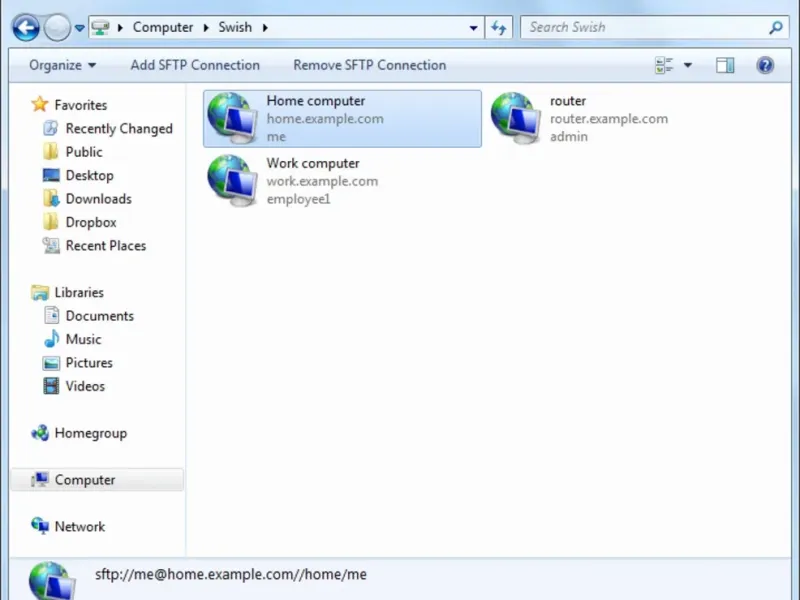Screen dimensions: 800x600
Task: Open the Music library
Action: pyautogui.click(x=84, y=339)
